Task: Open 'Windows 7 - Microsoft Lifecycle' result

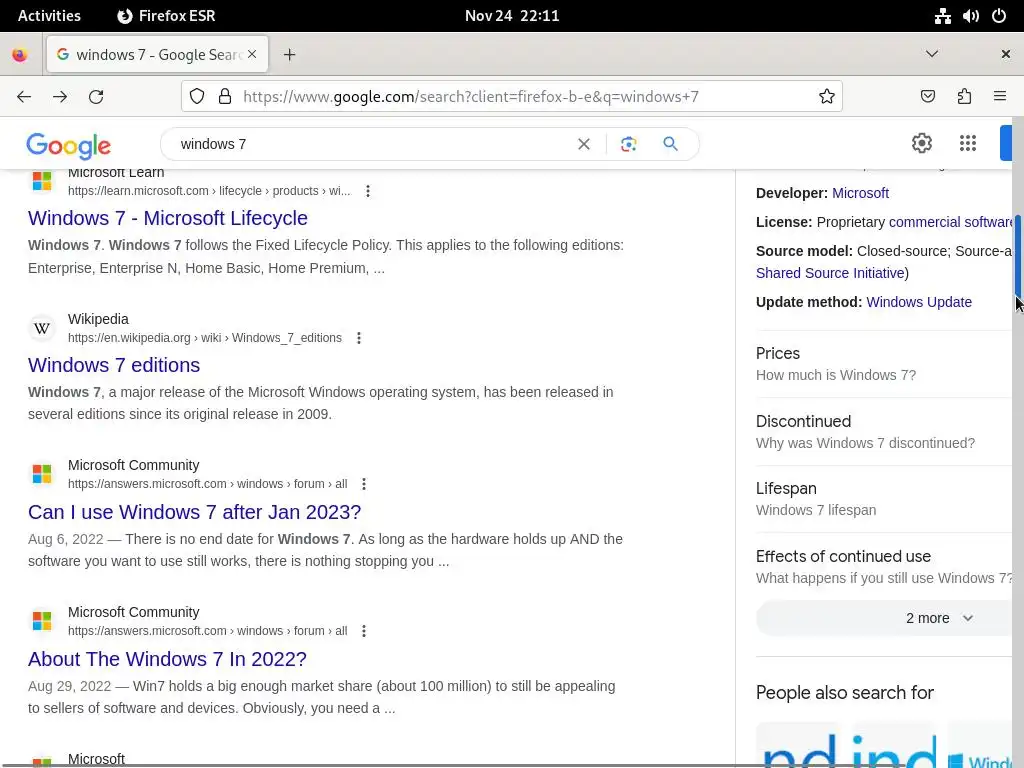Action: coord(168,218)
